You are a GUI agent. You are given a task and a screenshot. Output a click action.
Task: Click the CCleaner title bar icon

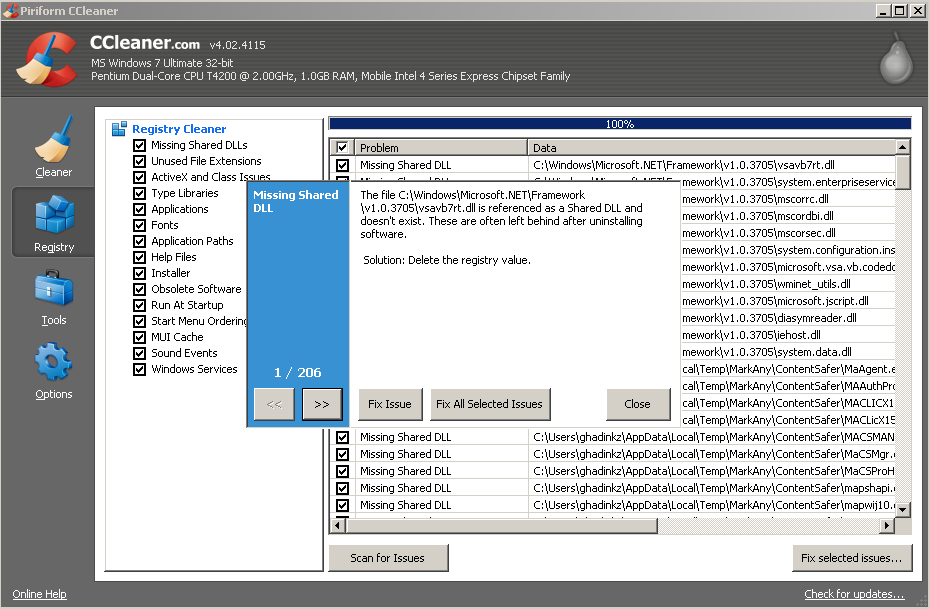coord(10,10)
